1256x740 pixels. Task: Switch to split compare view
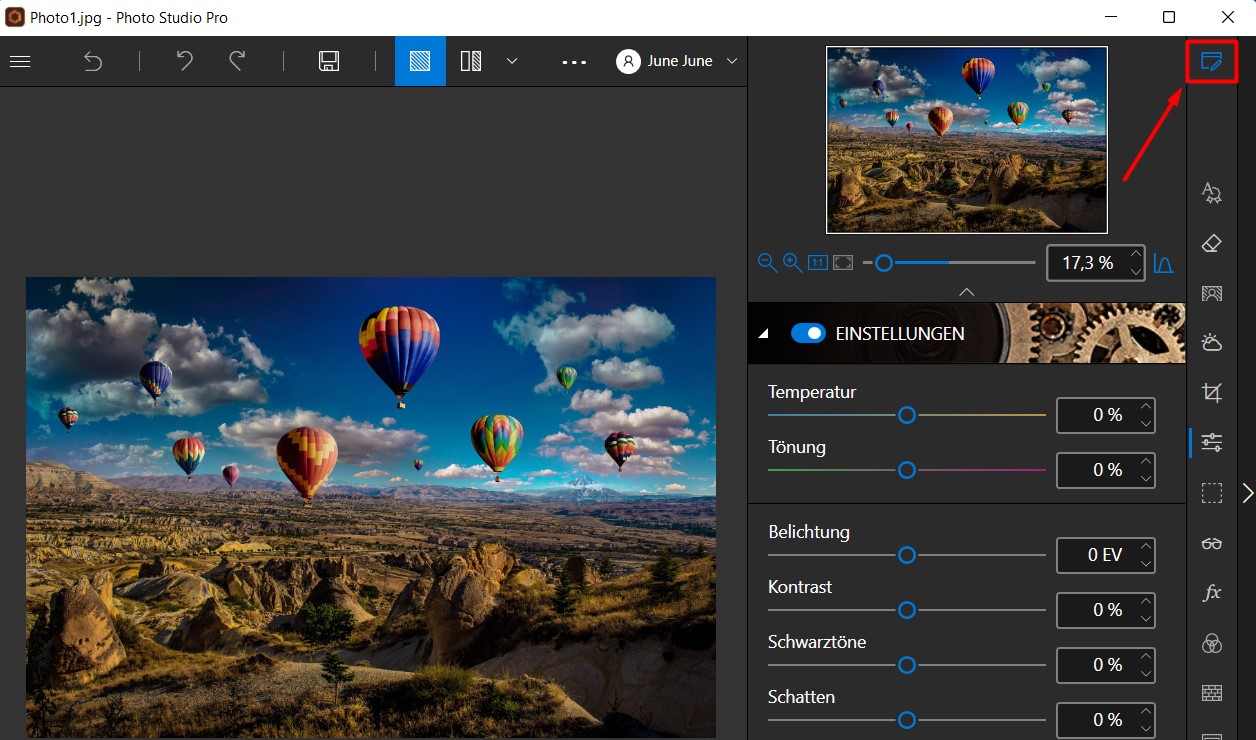click(x=471, y=61)
